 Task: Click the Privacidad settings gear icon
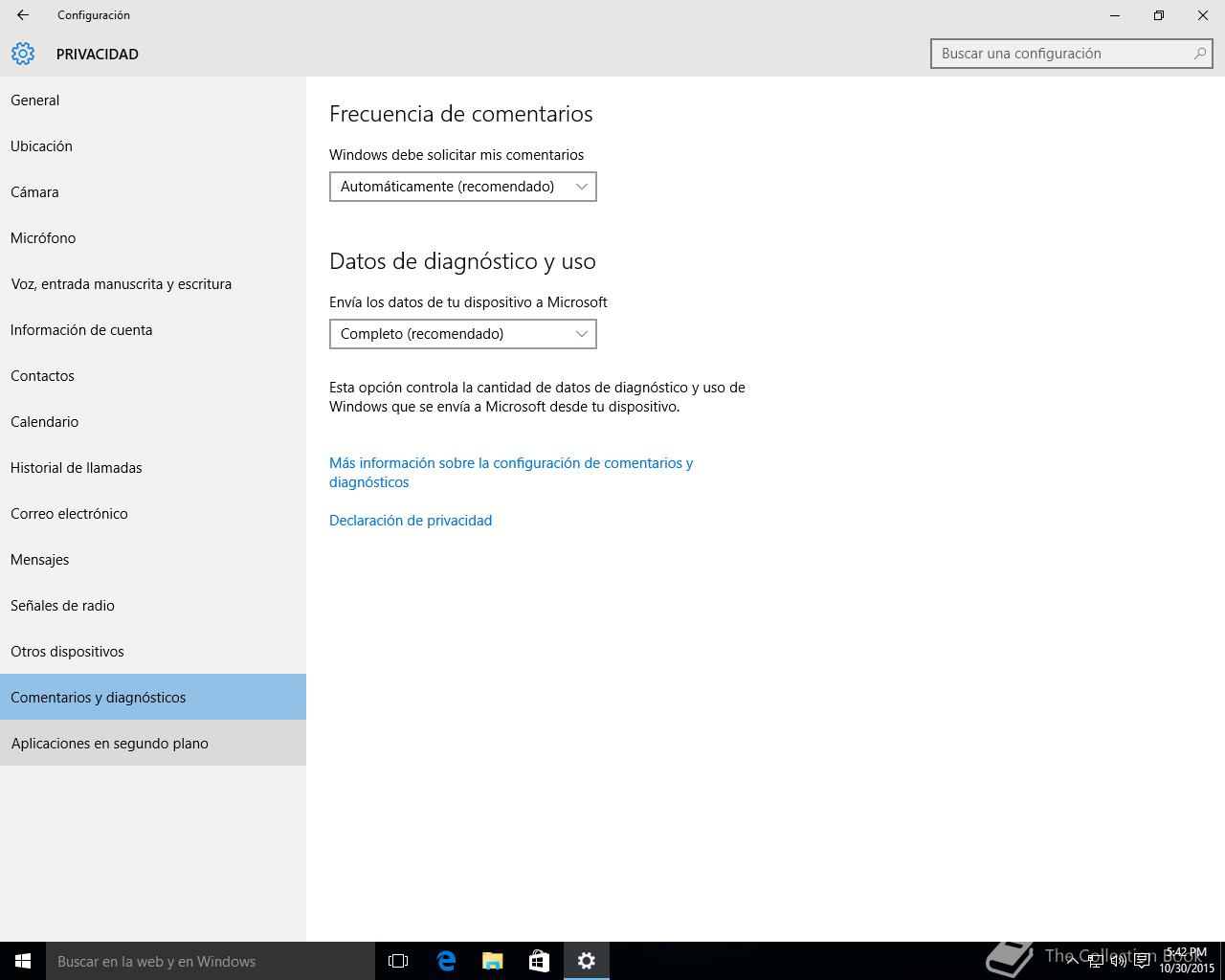coord(23,54)
